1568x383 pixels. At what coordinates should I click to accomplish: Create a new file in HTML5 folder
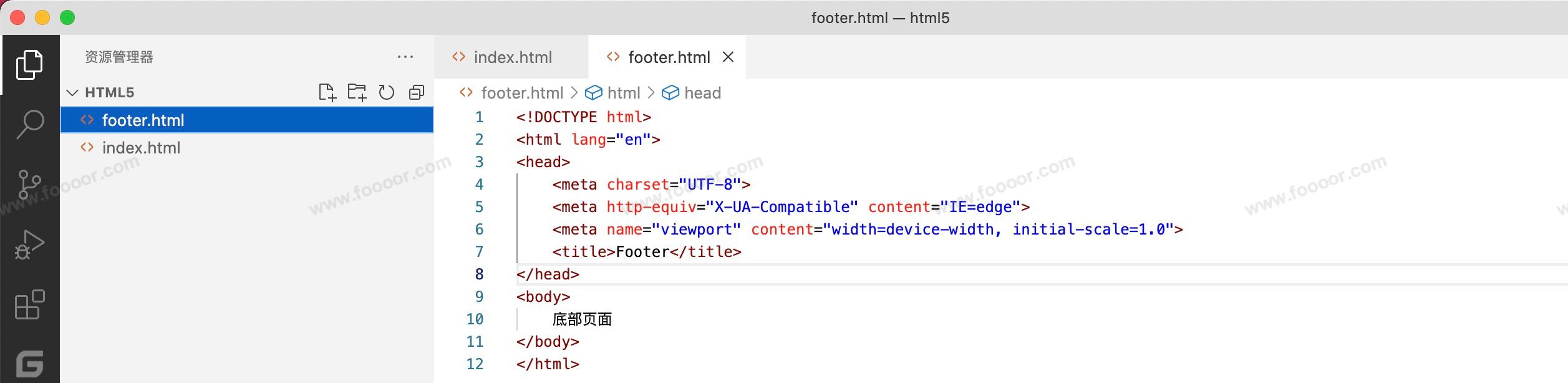pos(327,93)
